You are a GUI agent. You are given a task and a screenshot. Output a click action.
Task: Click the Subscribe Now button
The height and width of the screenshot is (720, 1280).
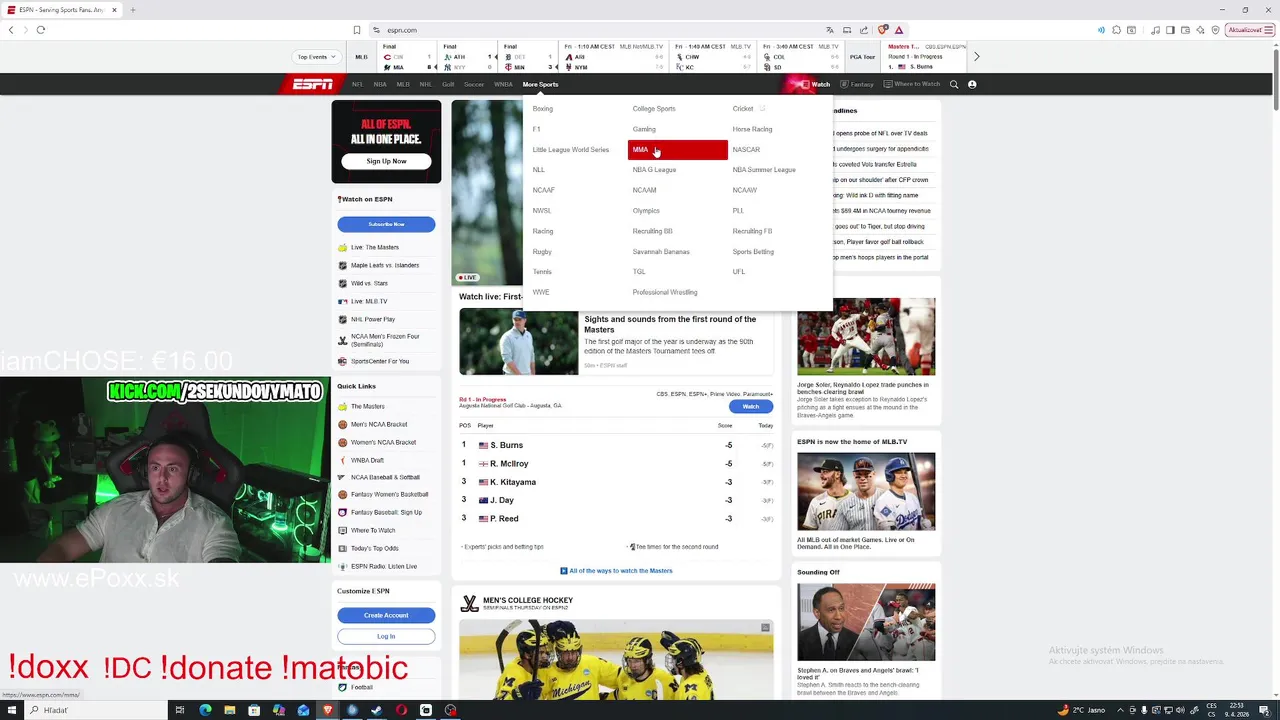click(386, 224)
